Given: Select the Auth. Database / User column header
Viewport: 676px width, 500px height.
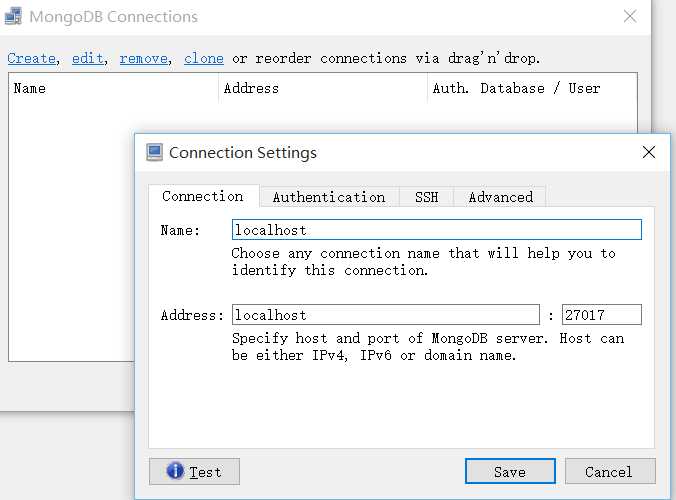Looking at the screenshot, I should coord(532,88).
